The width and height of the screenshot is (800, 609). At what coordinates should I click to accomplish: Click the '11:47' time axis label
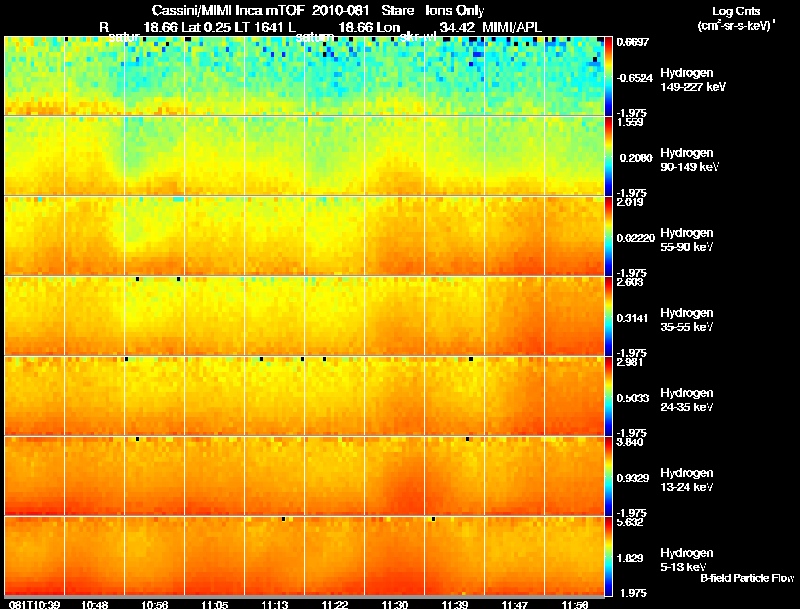(x=514, y=604)
